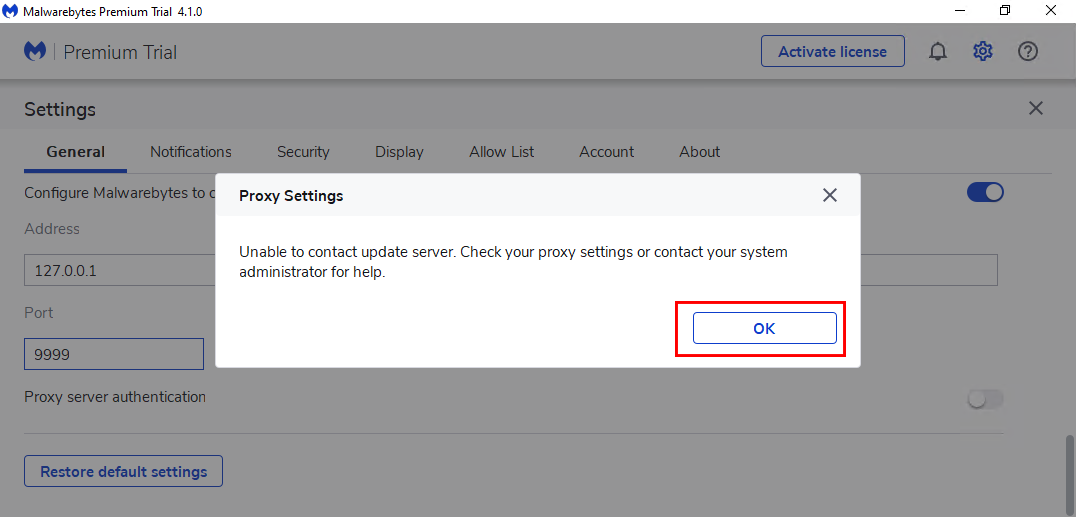Close the Proxy Settings dialog with X

tap(829, 196)
